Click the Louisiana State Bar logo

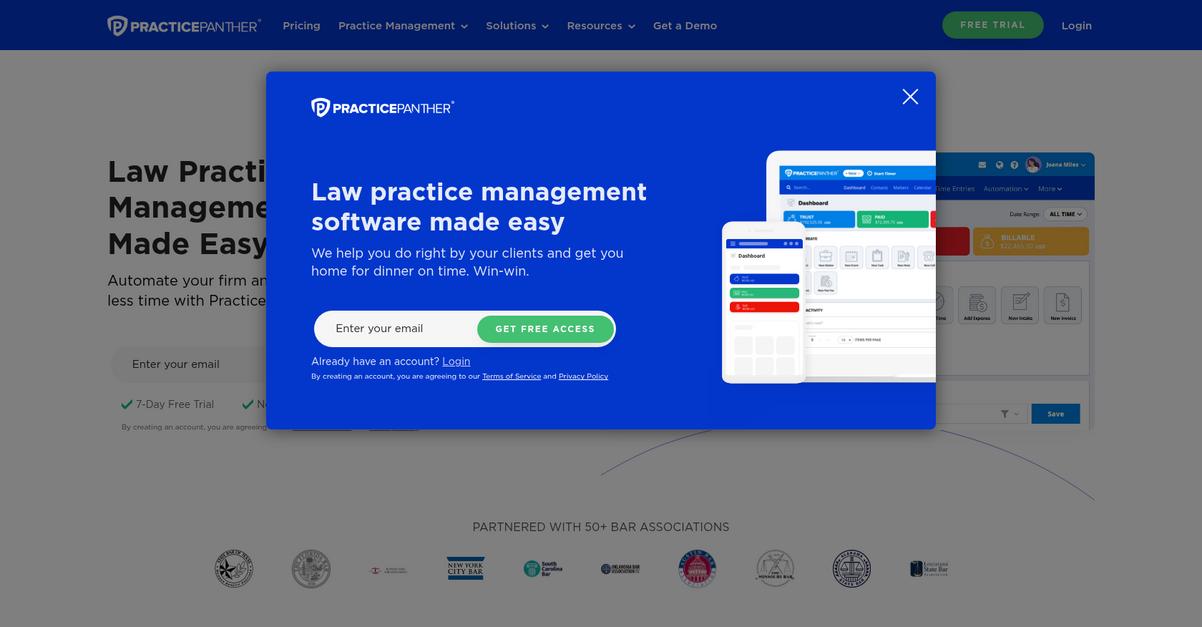pyautogui.click(x=928, y=568)
